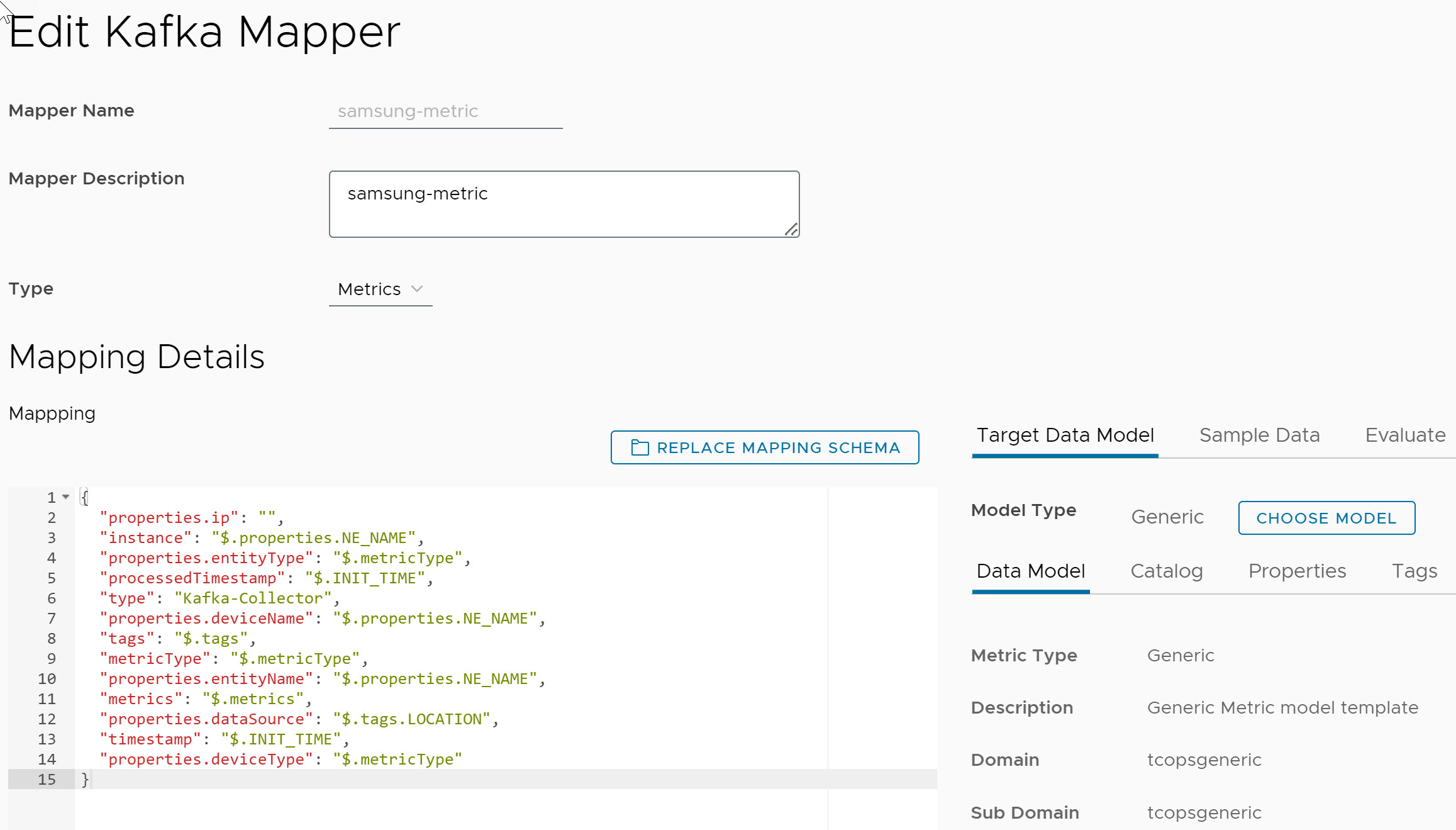The width and height of the screenshot is (1456, 830).
Task: Click the Mapper Name input field
Action: pyautogui.click(x=446, y=111)
